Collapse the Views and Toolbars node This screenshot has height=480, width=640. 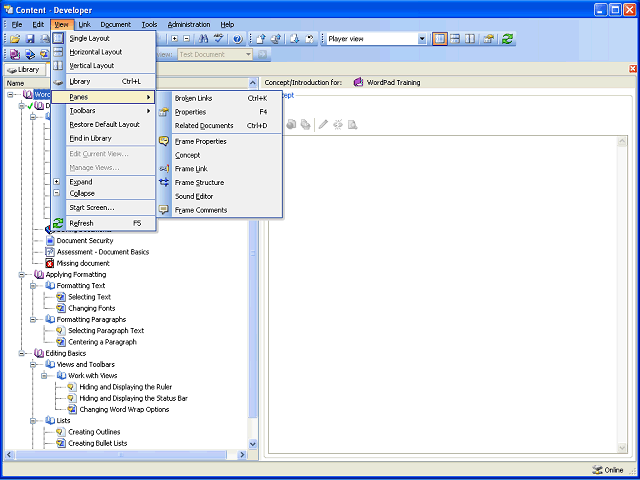[x=33, y=364]
